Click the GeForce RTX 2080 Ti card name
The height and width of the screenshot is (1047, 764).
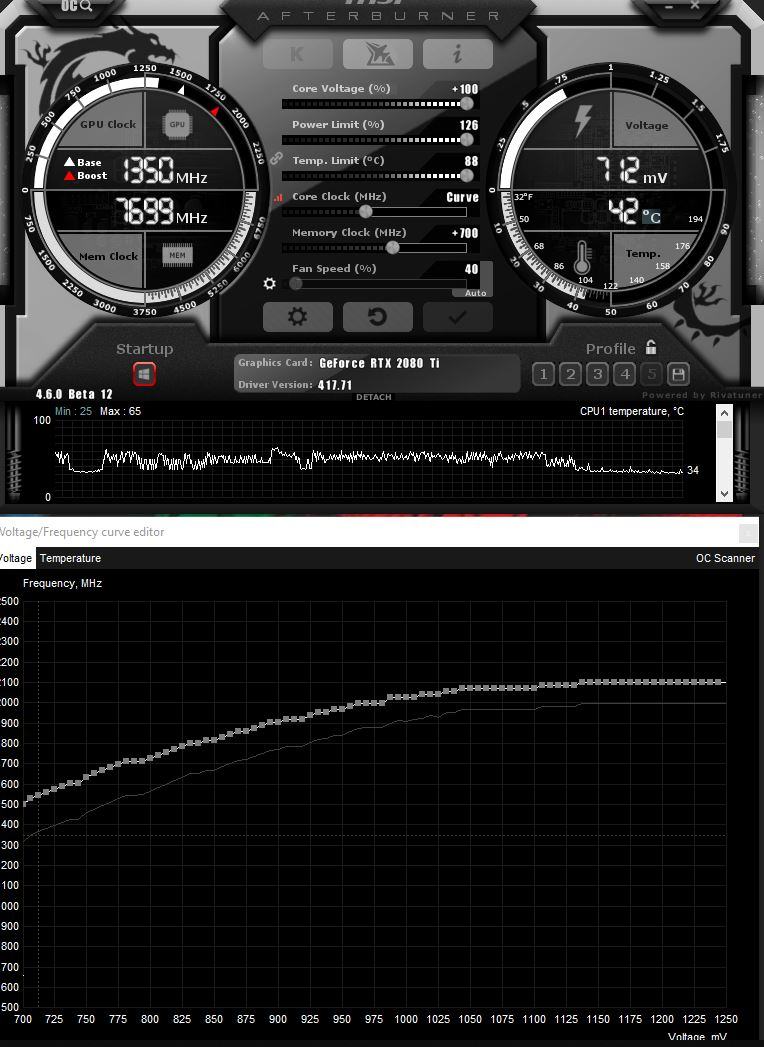(379, 363)
